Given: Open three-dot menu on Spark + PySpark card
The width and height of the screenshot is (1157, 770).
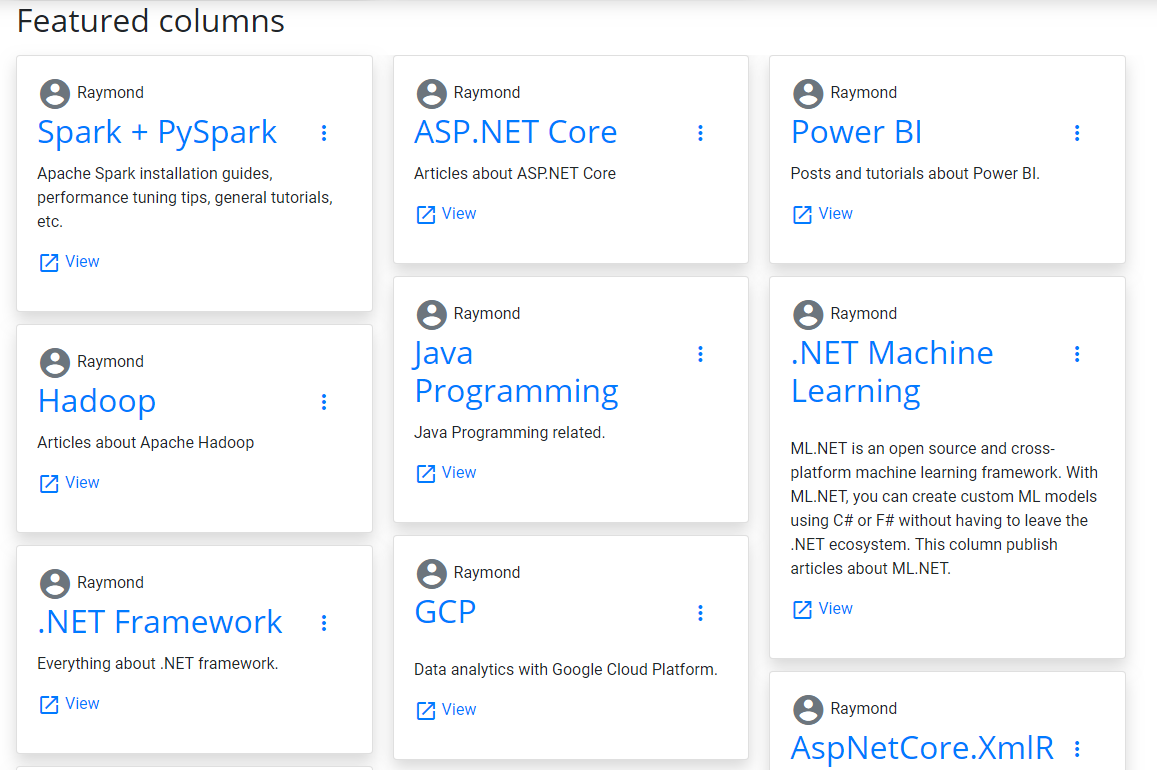Looking at the screenshot, I should (324, 133).
